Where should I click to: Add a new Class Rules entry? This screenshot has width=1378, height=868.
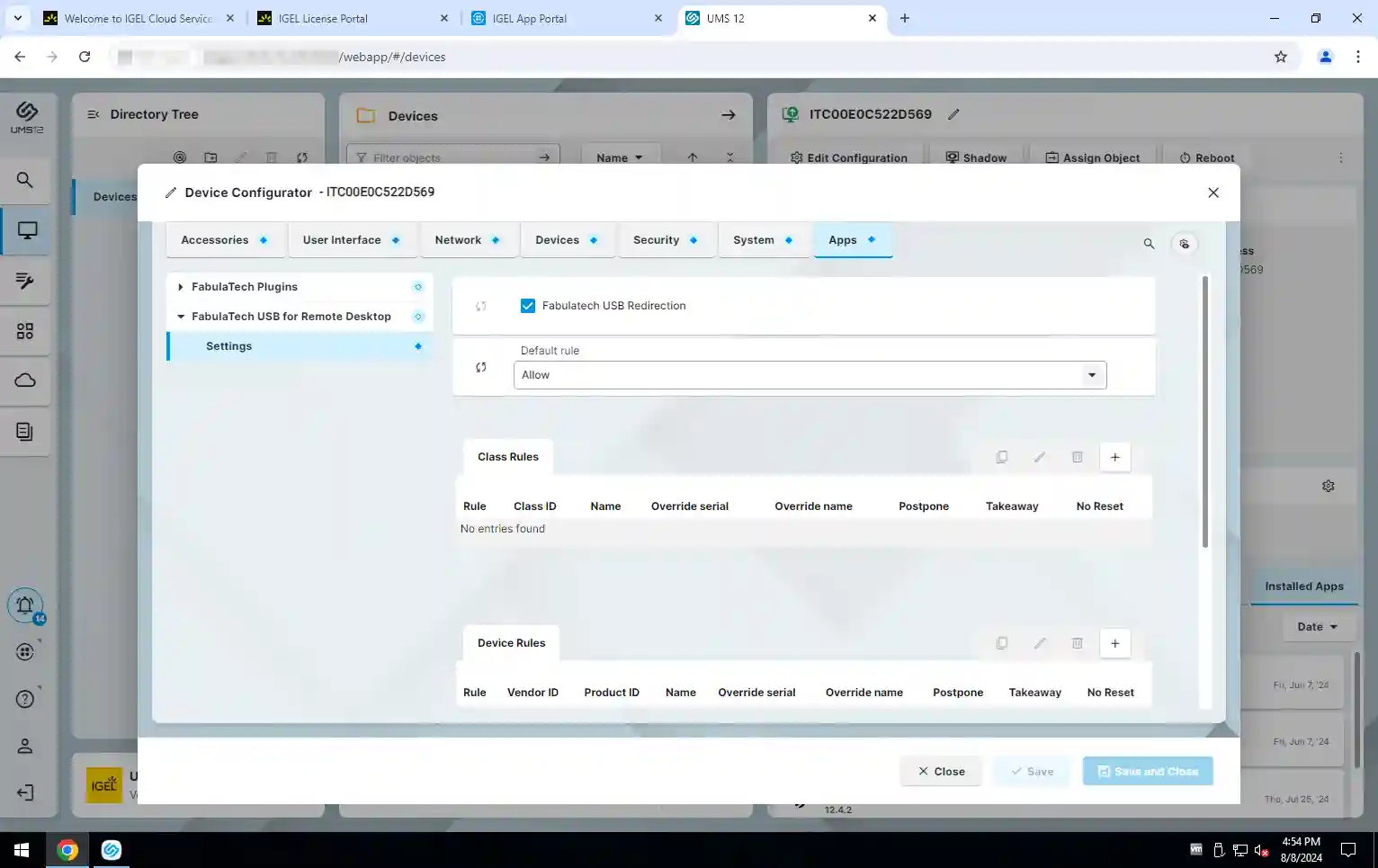(1114, 457)
